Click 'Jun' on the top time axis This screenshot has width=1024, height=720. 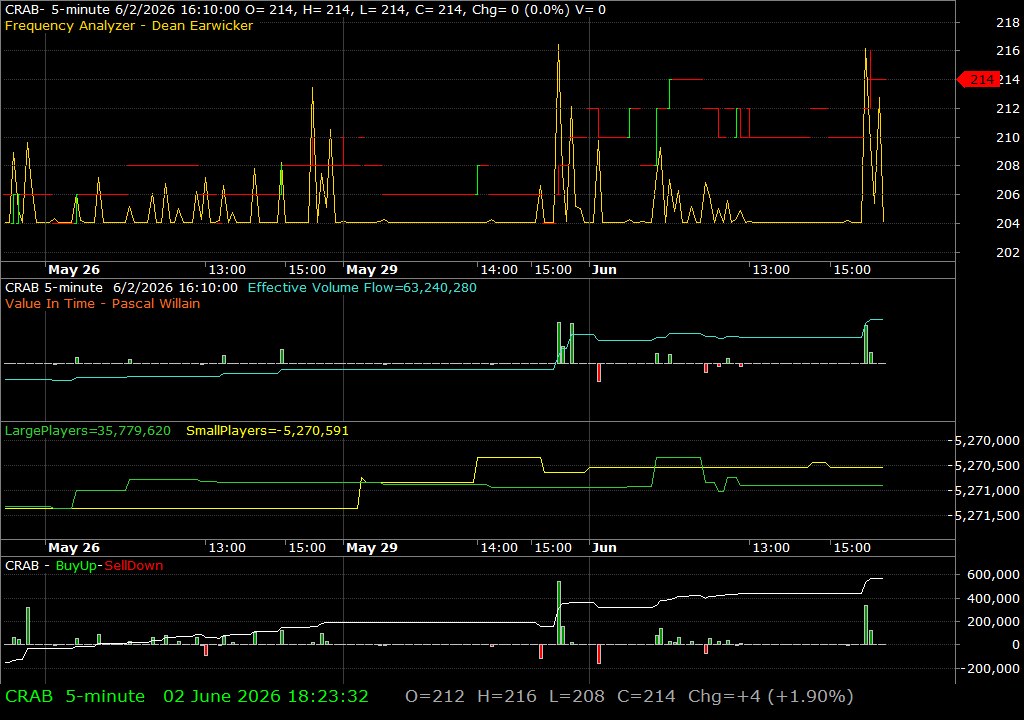604,269
